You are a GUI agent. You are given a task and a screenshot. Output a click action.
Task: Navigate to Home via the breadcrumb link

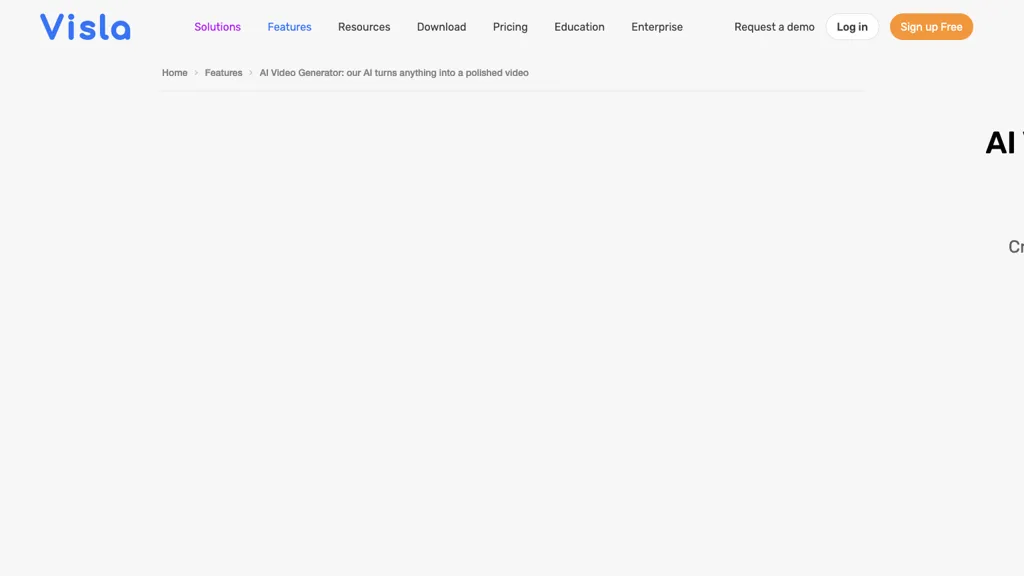pyautogui.click(x=174, y=72)
